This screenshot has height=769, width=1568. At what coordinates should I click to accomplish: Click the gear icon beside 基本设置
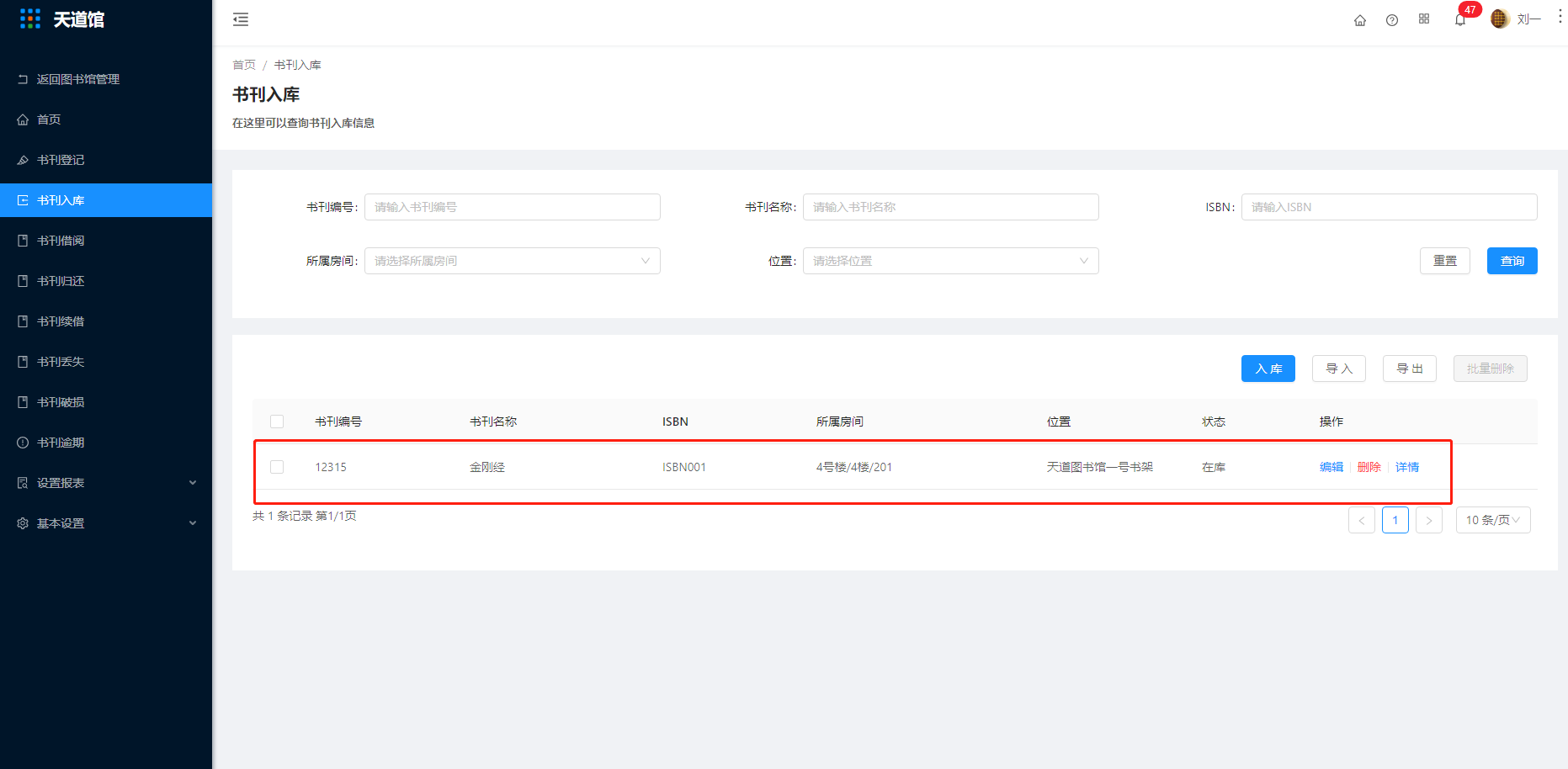(23, 523)
